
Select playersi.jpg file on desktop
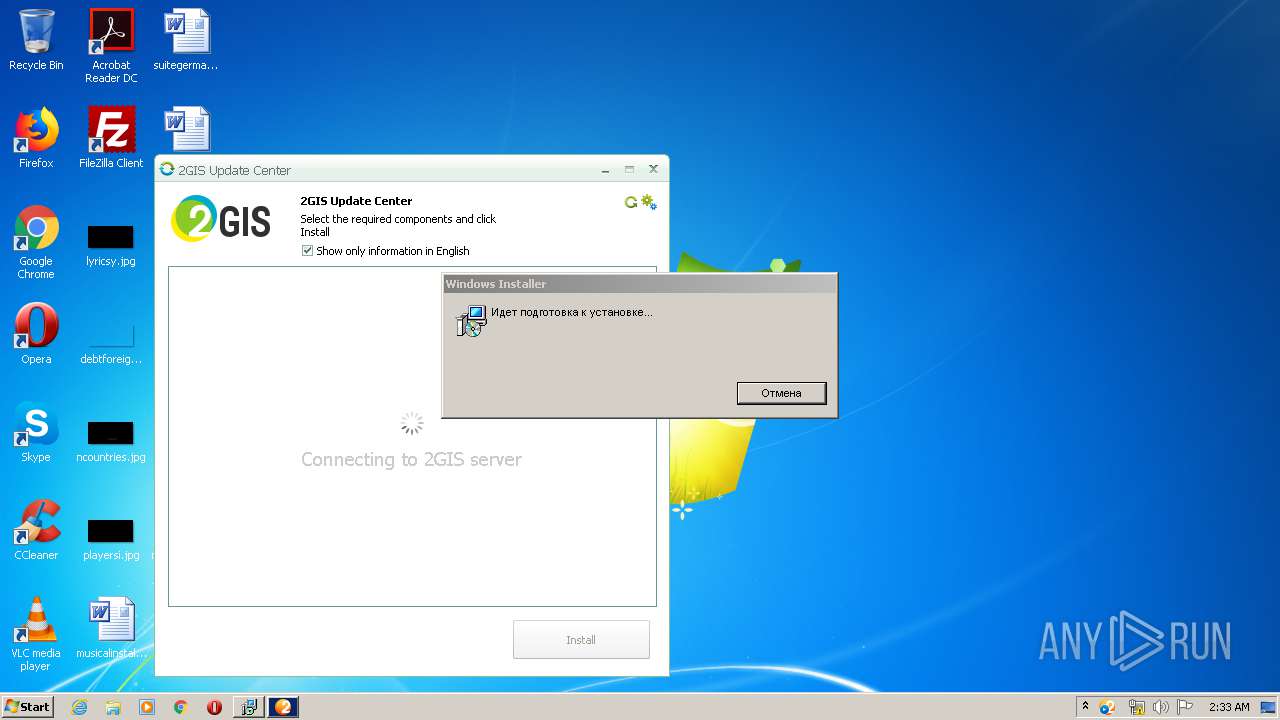point(111,538)
